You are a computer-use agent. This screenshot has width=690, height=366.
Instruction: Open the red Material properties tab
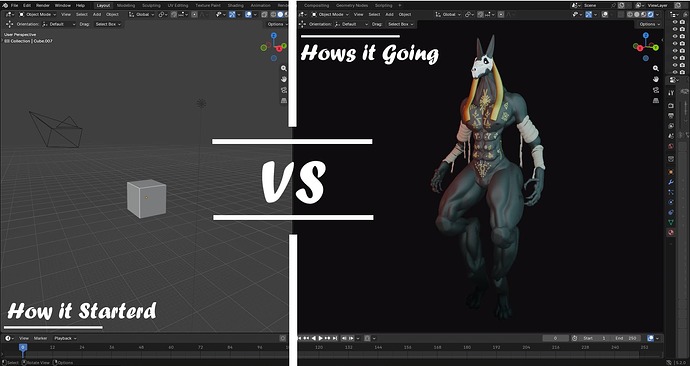pyautogui.click(x=671, y=232)
